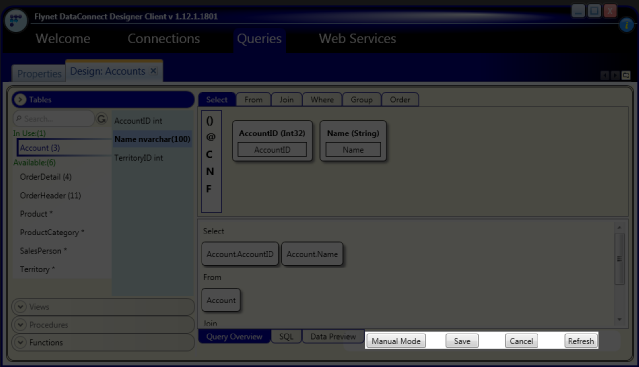Select the Account (3) table
The height and width of the screenshot is (367, 639).
pyautogui.click(x=64, y=148)
